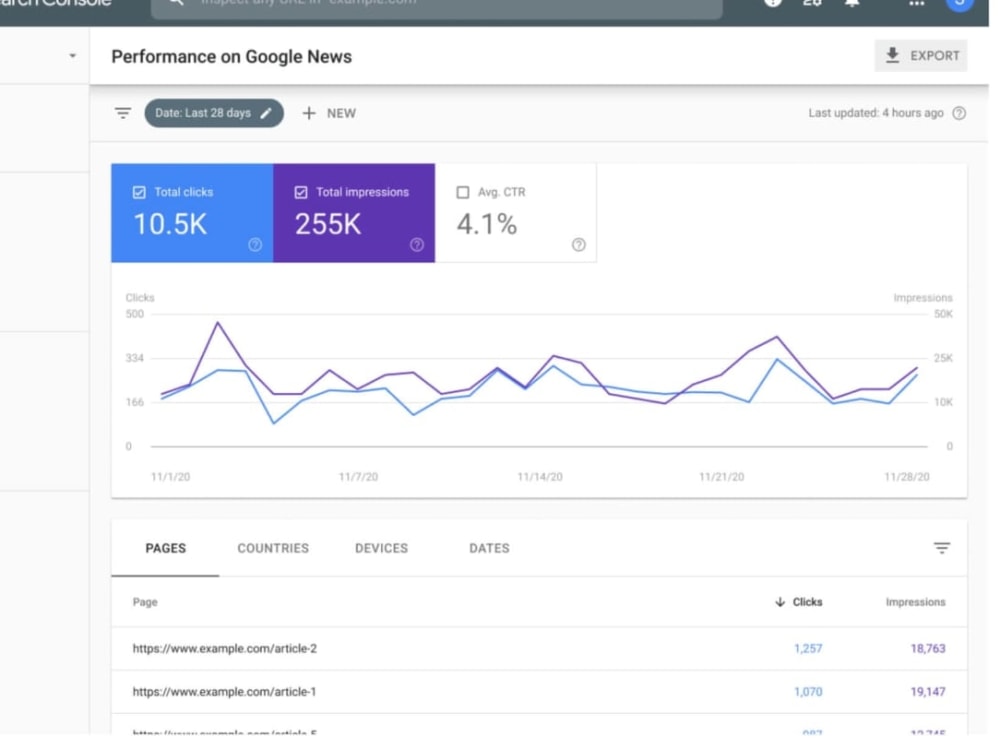Click the plus icon next to NEW
This screenshot has height=750, width=1000.
[309, 113]
